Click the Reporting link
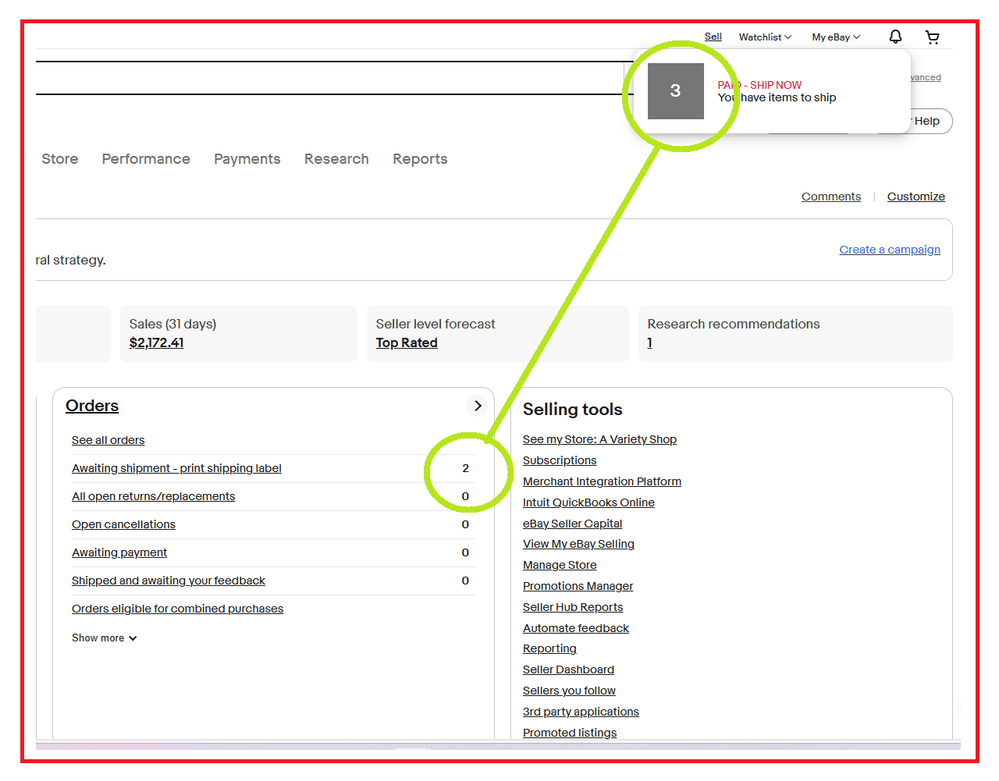 [549, 648]
